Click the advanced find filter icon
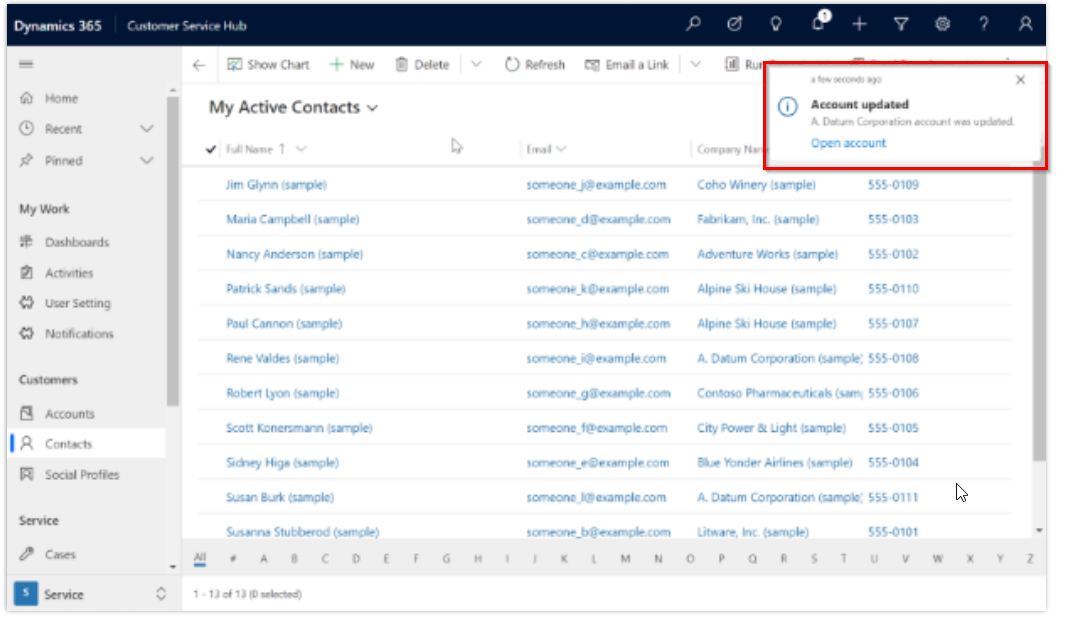This screenshot has width=1067, height=625. [x=900, y=25]
